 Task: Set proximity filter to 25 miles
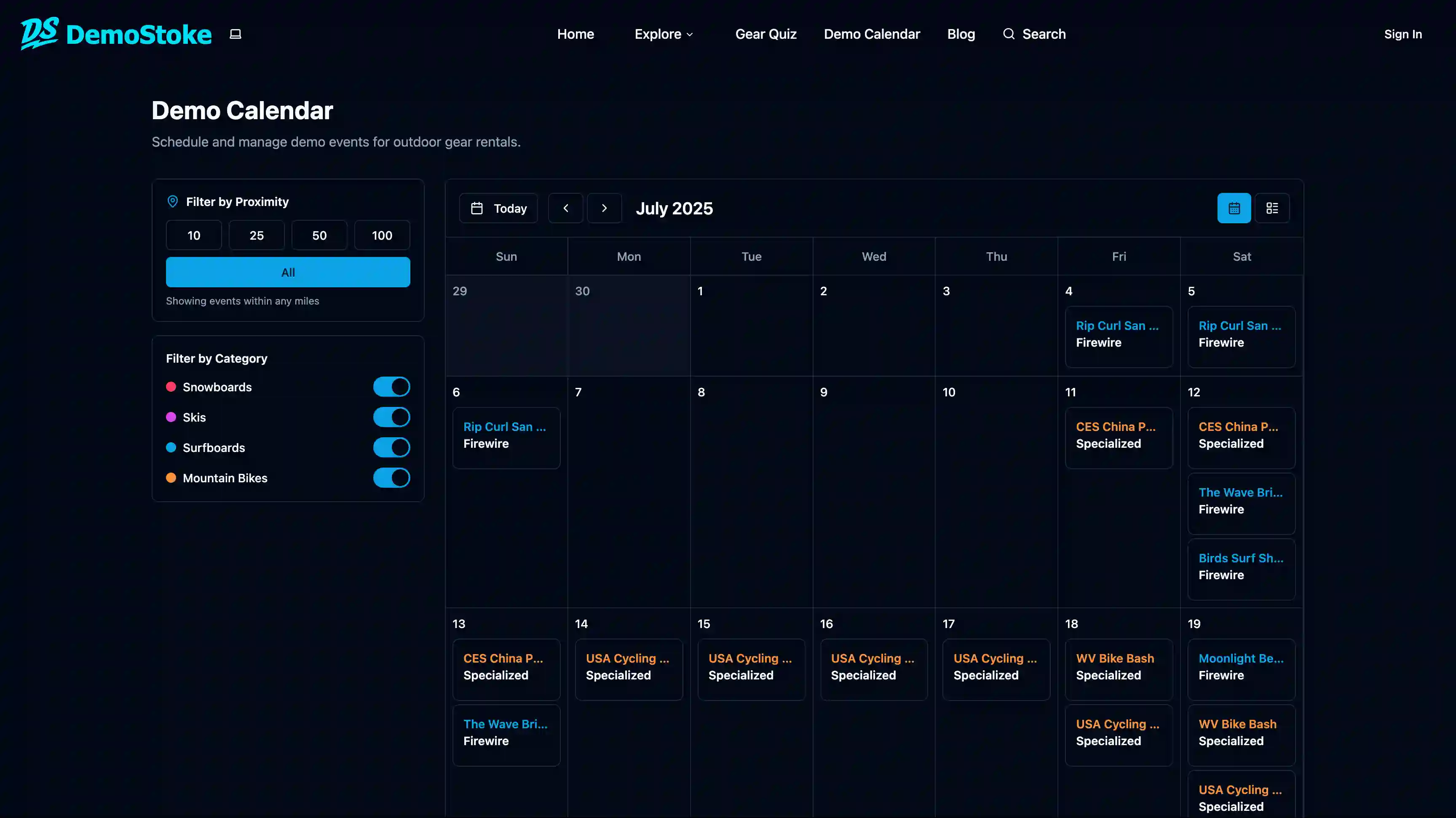tap(256, 235)
